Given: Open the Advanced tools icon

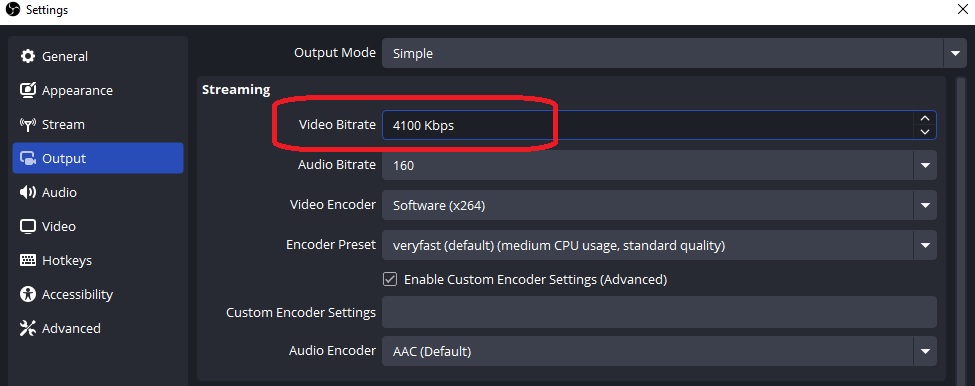Looking at the screenshot, I should click(28, 328).
